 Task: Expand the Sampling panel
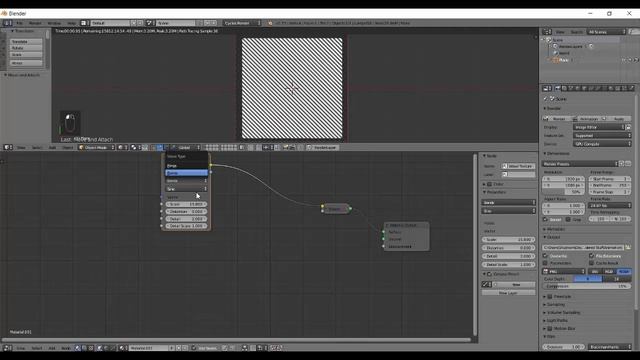[555, 304]
